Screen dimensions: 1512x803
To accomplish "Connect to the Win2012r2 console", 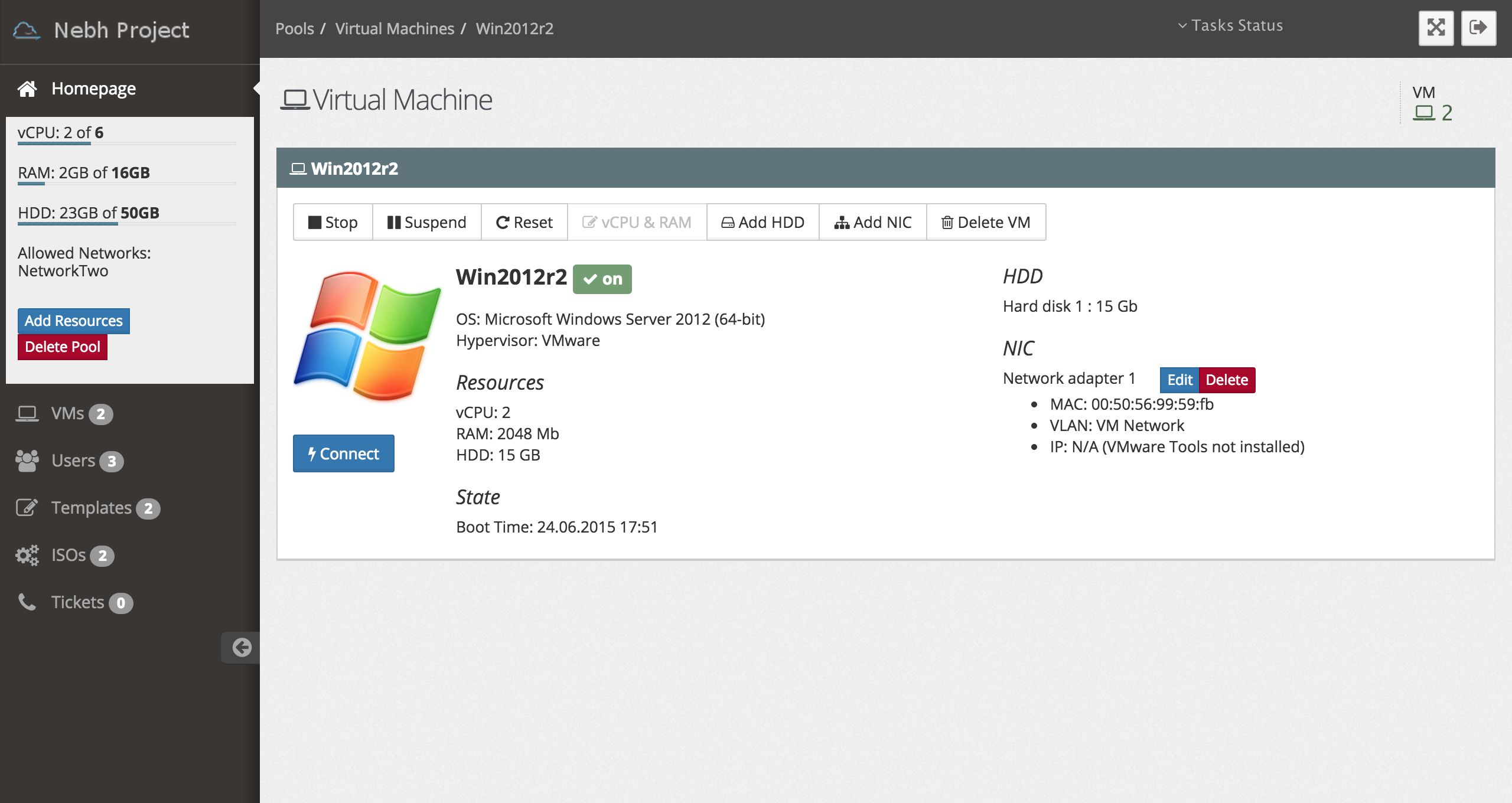I will [343, 453].
